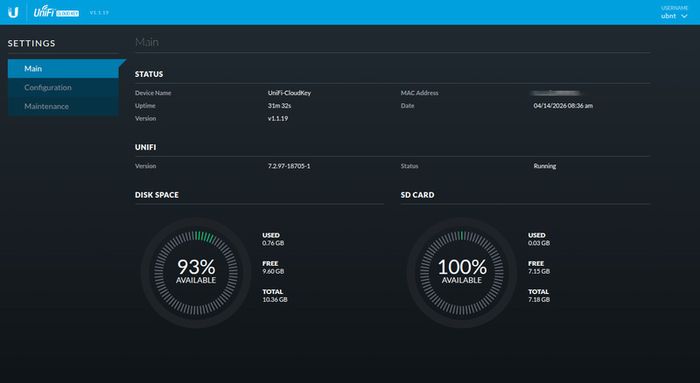This screenshot has width=700, height=383.
Task: Click the SD Card free 7.15 GB value
Action: pos(539,271)
